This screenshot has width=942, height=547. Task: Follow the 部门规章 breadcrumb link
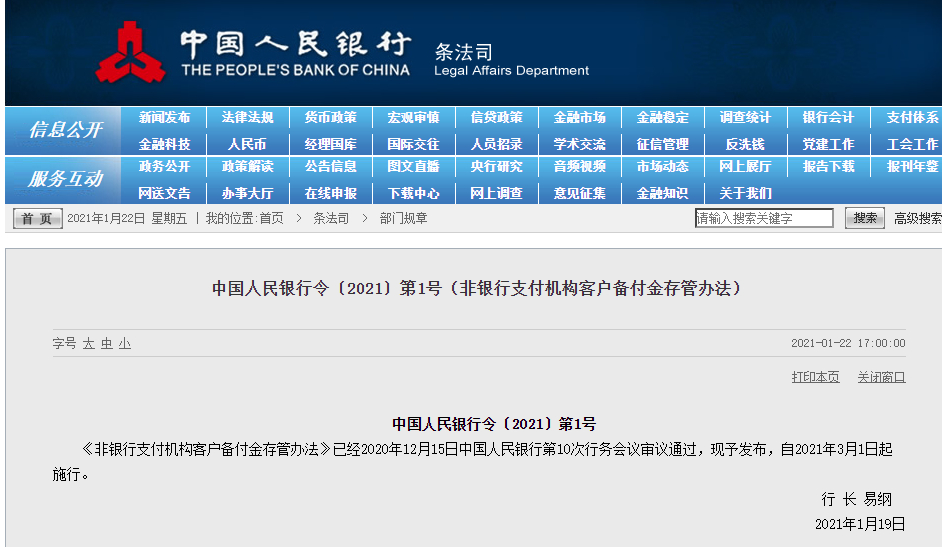coord(403,219)
